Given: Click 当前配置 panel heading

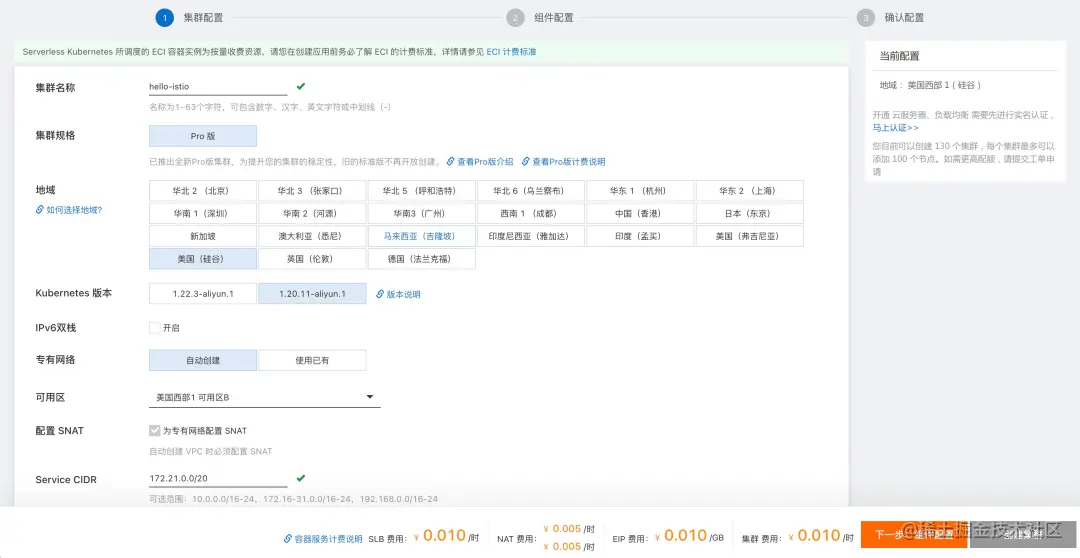Looking at the screenshot, I should click(x=900, y=56).
